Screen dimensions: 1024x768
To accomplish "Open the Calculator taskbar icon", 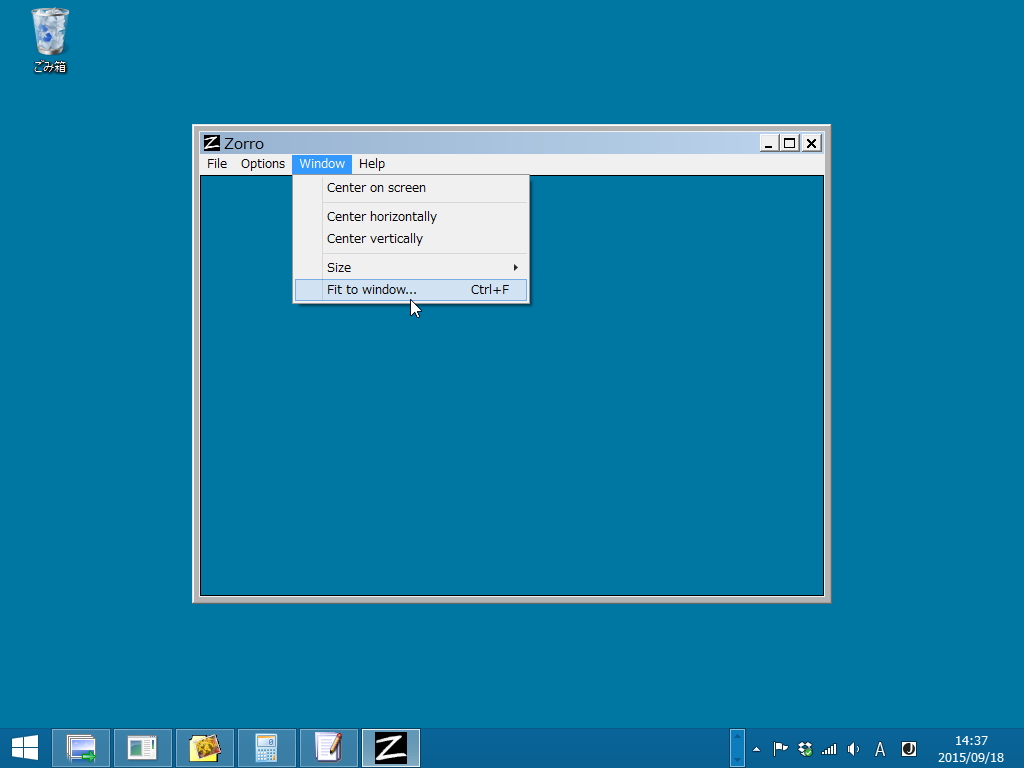I will tap(266, 748).
